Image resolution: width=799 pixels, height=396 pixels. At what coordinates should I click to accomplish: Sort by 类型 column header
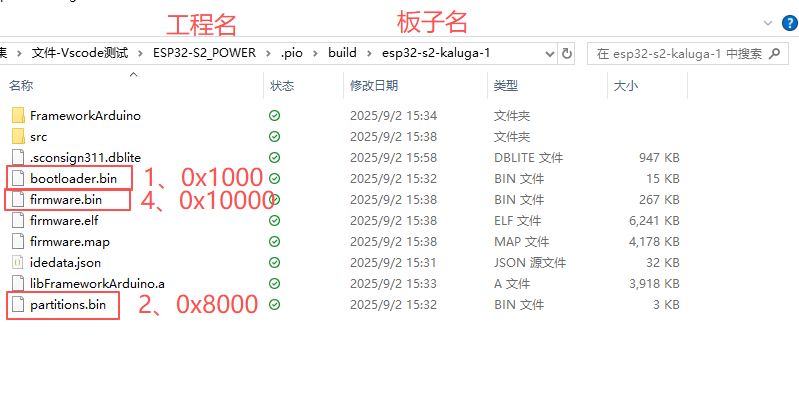505,86
